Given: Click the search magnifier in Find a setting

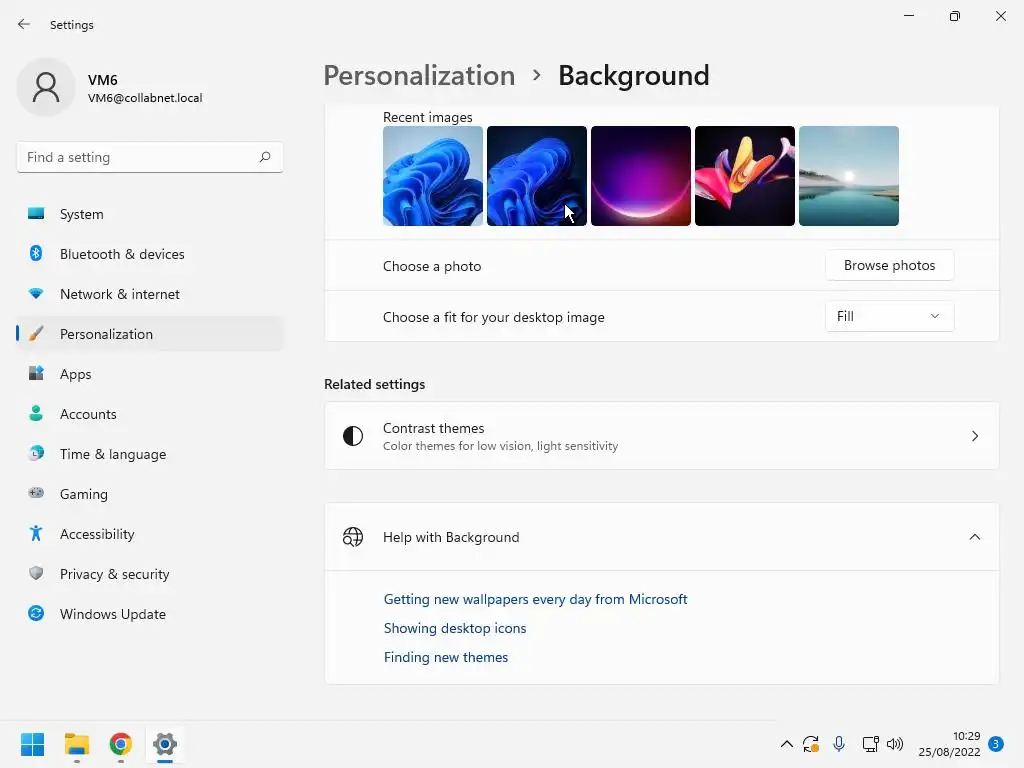Looking at the screenshot, I should (x=264, y=157).
